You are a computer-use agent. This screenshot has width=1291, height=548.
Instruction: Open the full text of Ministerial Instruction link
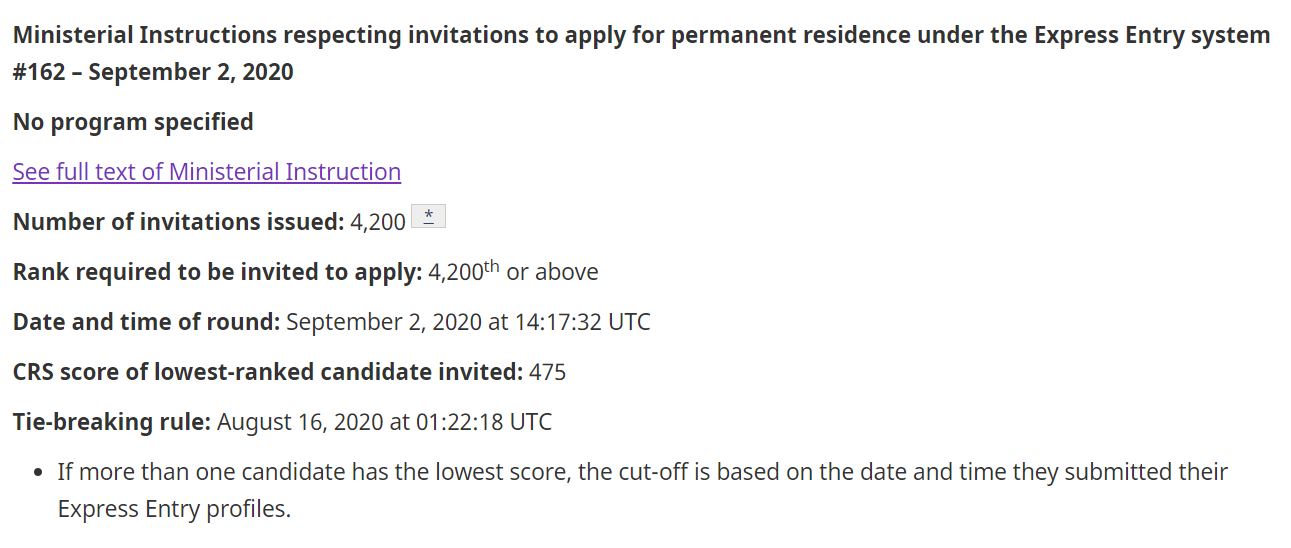coord(207,172)
